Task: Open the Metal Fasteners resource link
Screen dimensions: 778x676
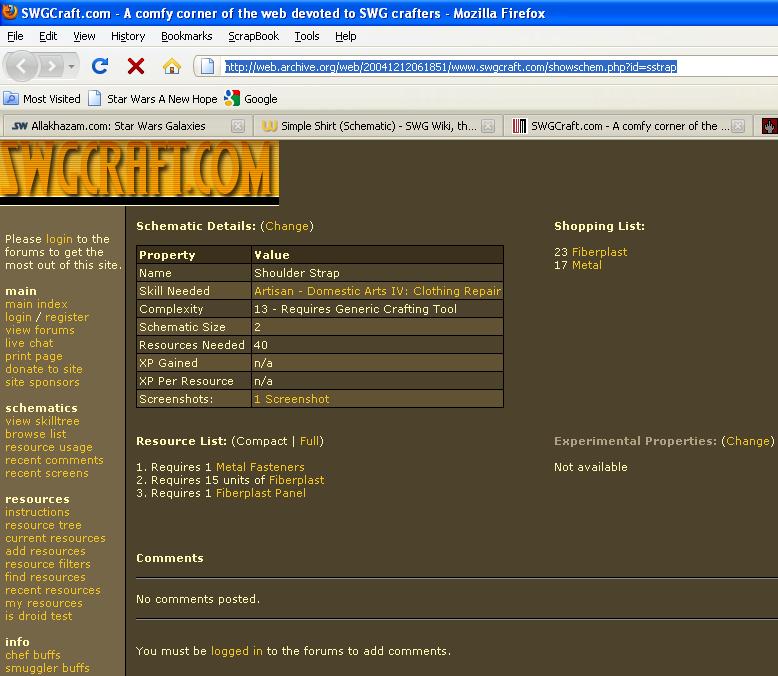Action: click(260, 467)
